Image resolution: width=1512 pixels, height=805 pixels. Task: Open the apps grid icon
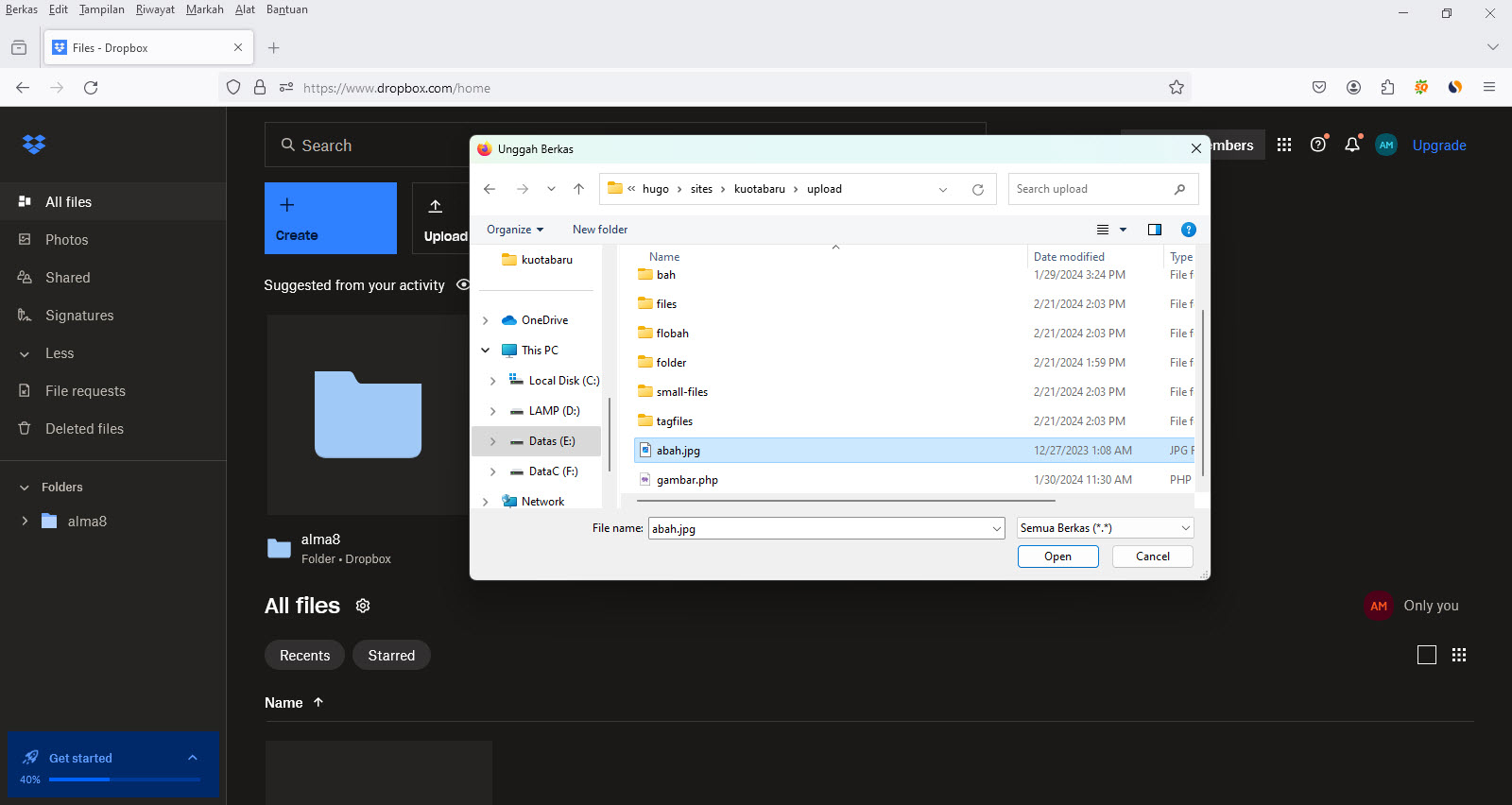click(1284, 145)
